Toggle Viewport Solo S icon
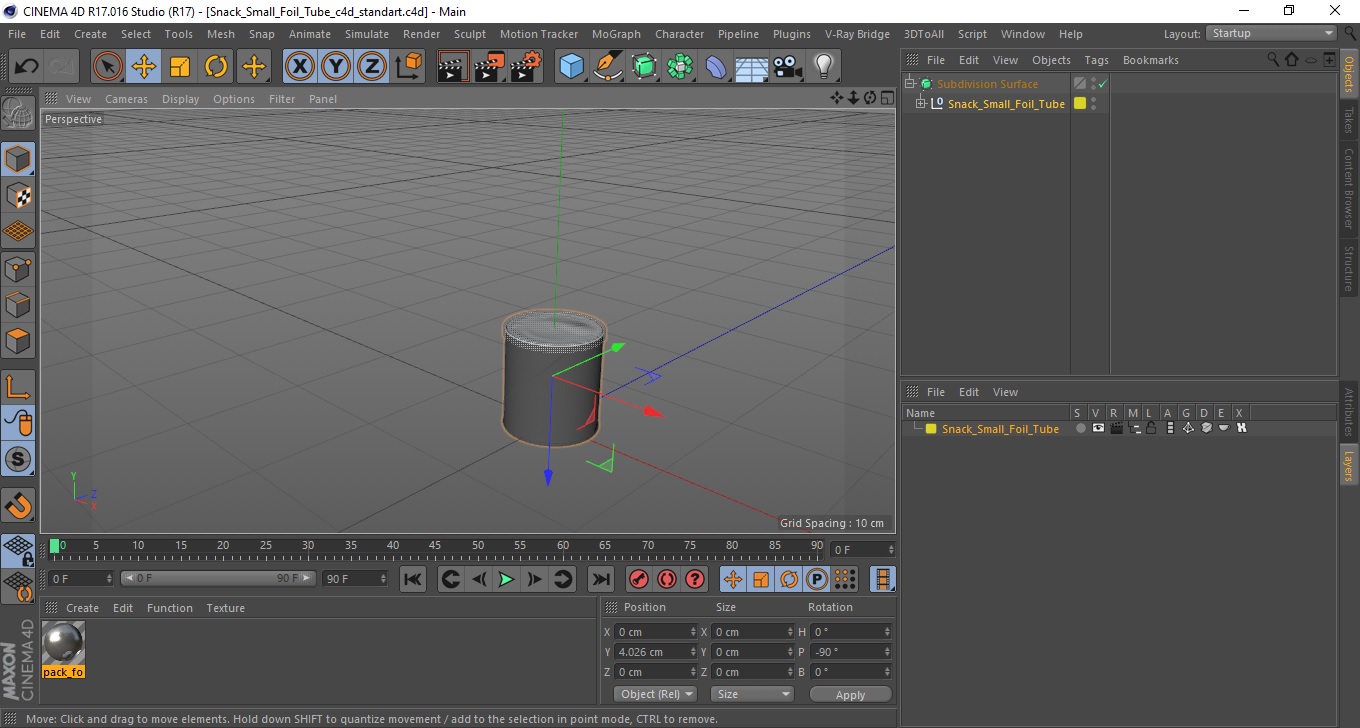 pos(18,460)
